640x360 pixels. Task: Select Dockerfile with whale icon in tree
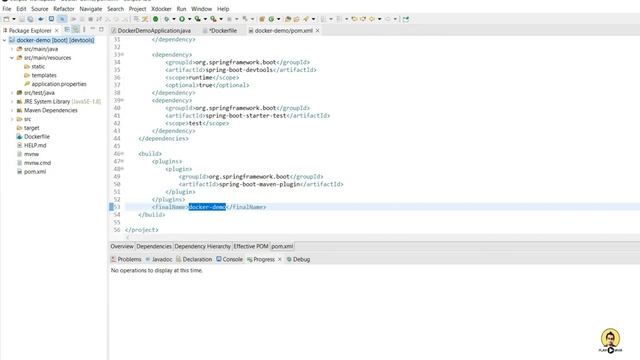tap(33, 137)
